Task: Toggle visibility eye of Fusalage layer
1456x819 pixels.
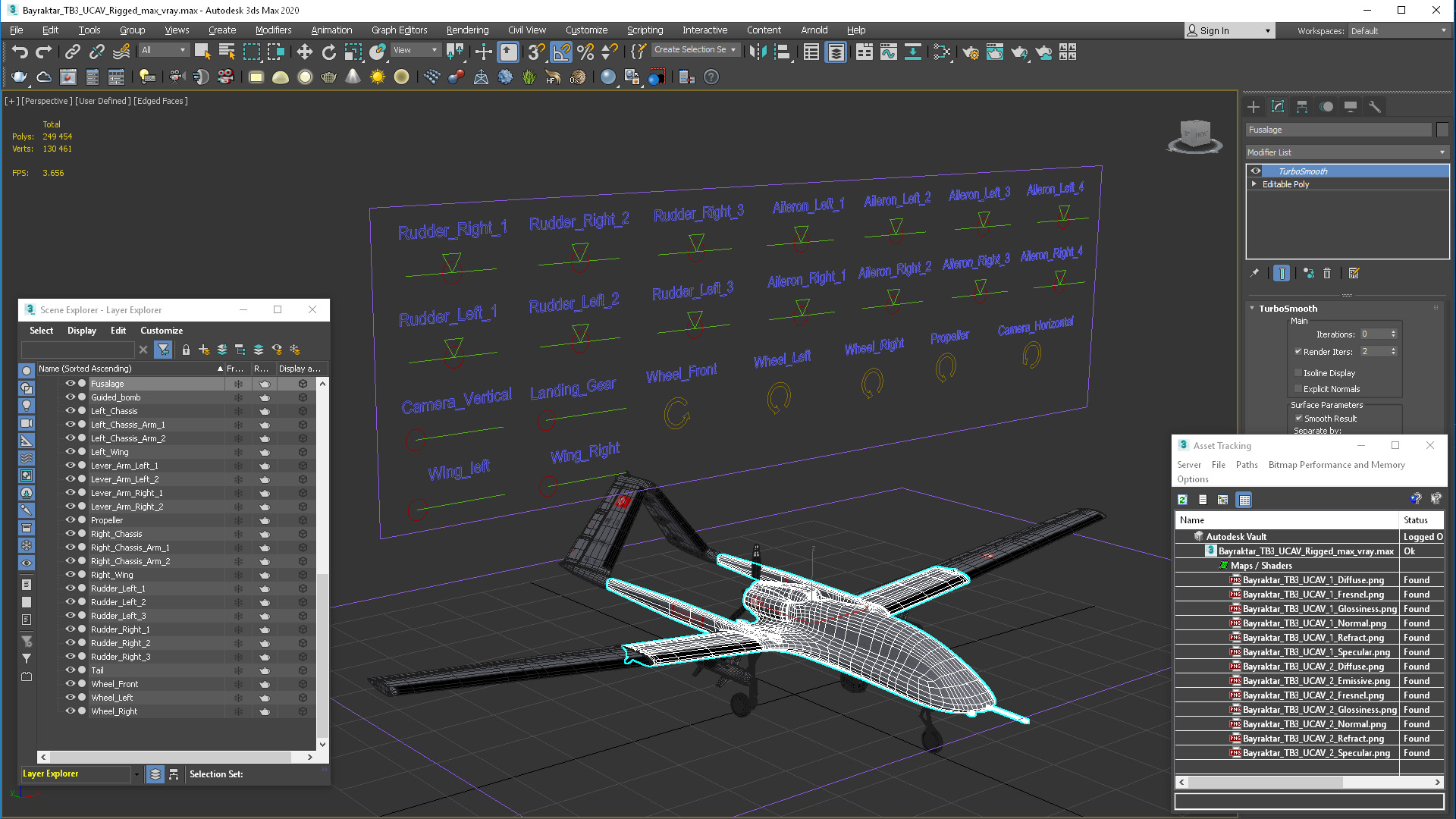Action: point(71,384)
